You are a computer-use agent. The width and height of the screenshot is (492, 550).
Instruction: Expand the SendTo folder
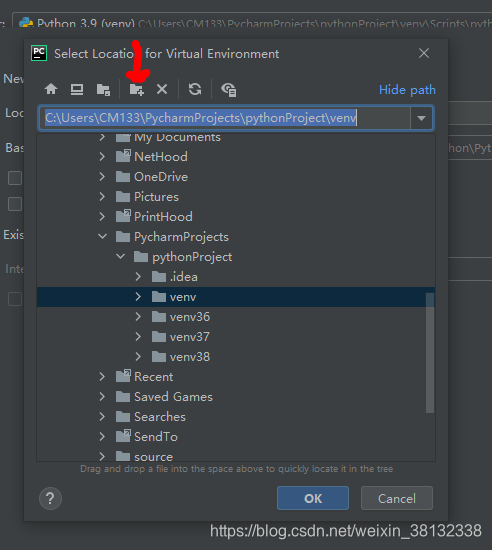[102, 437]
